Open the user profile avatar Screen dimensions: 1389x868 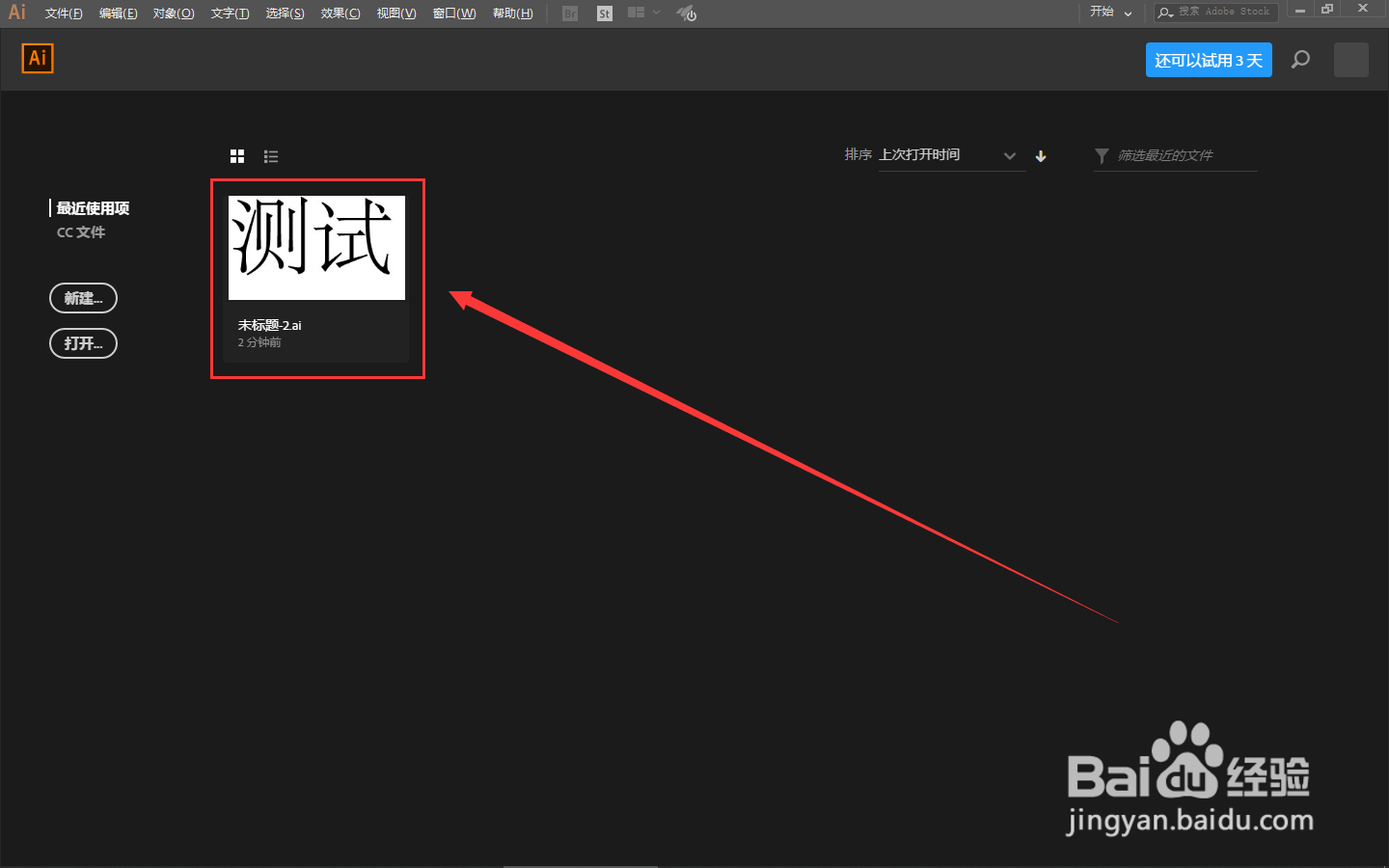pos(1351,60)
